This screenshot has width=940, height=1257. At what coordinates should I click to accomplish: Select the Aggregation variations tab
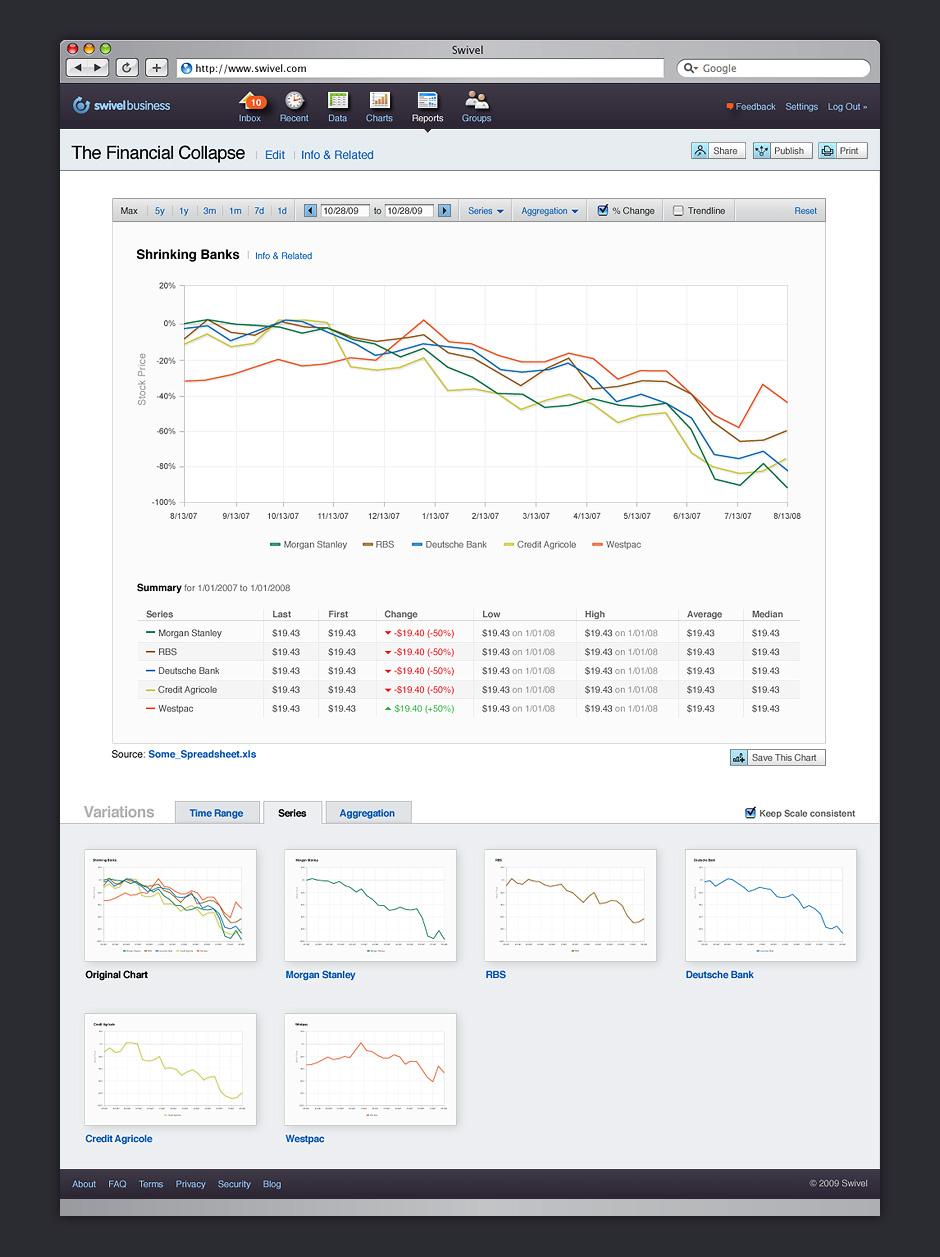click(x=367, y=813)
